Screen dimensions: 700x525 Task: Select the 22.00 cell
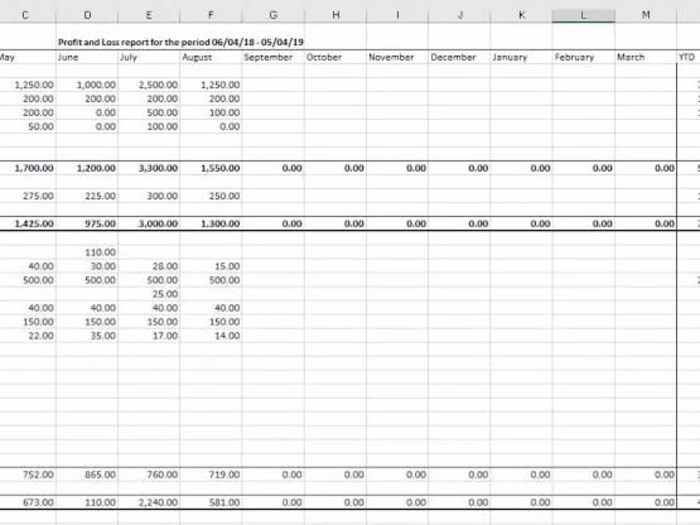click(28, 336)
